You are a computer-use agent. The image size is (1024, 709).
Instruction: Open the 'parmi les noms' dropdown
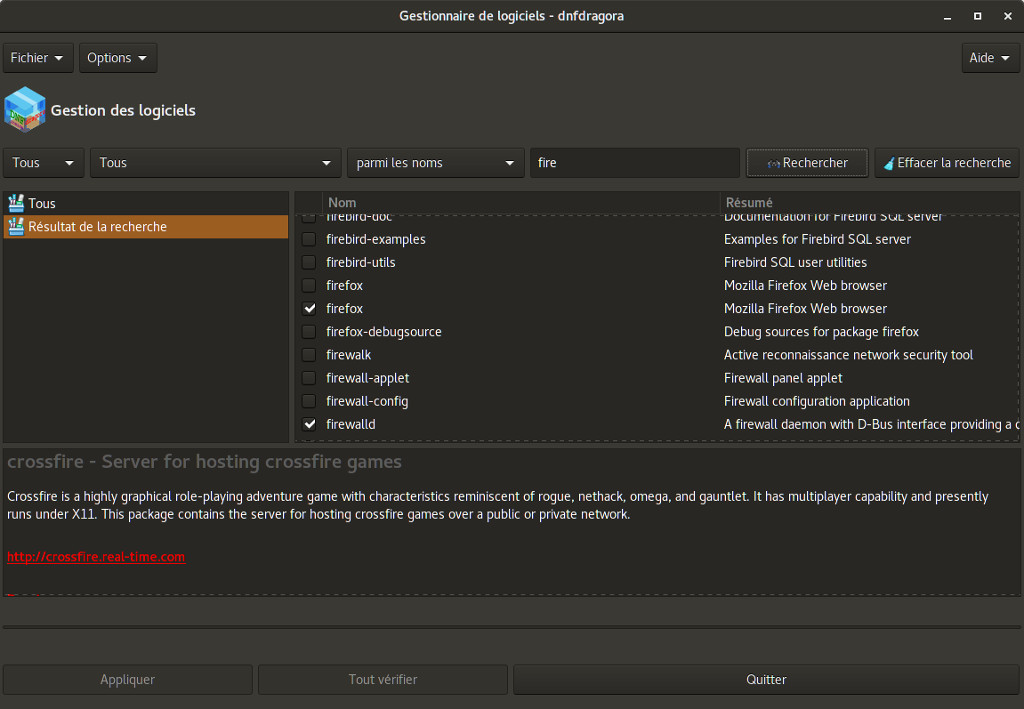click(x=435, y=163)
